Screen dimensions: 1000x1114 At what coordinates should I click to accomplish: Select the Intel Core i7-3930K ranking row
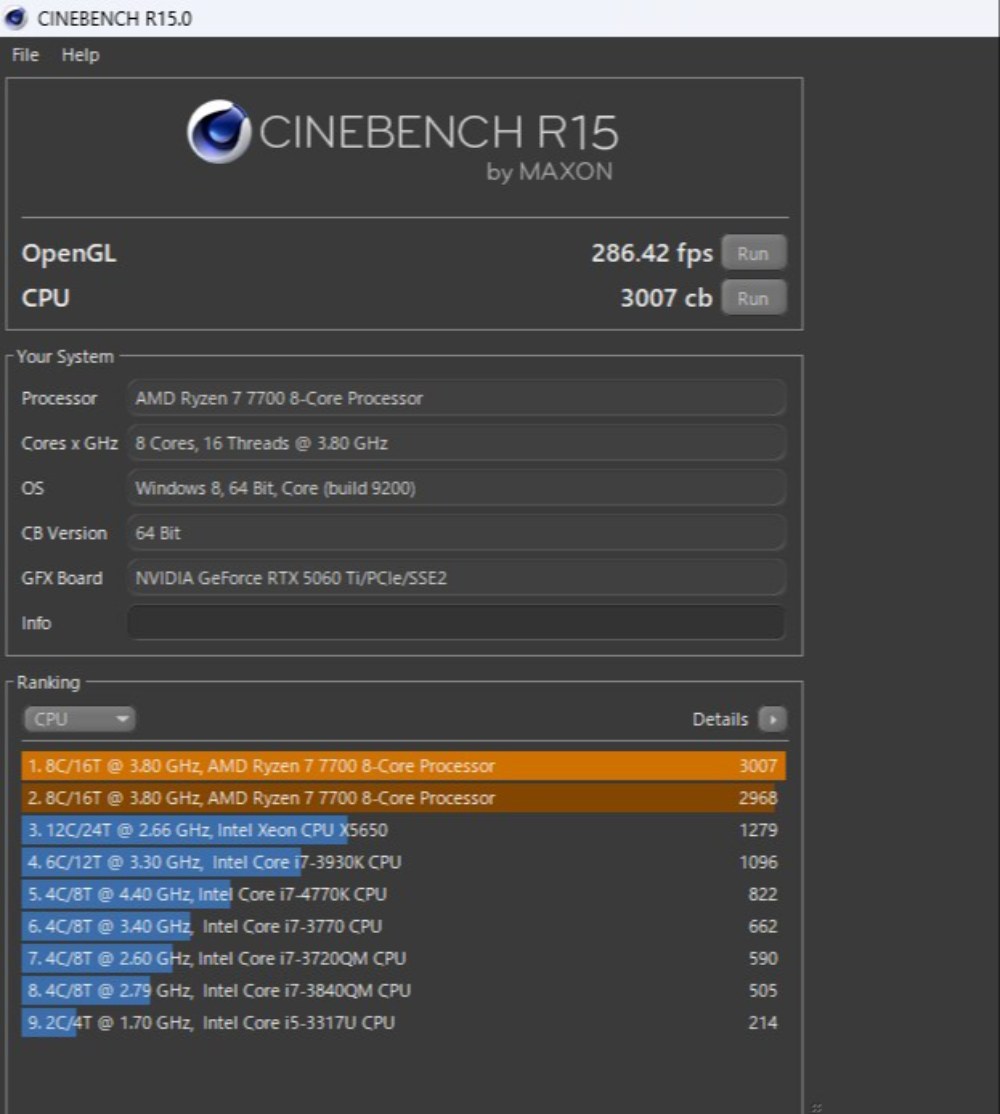click(403, 862)
